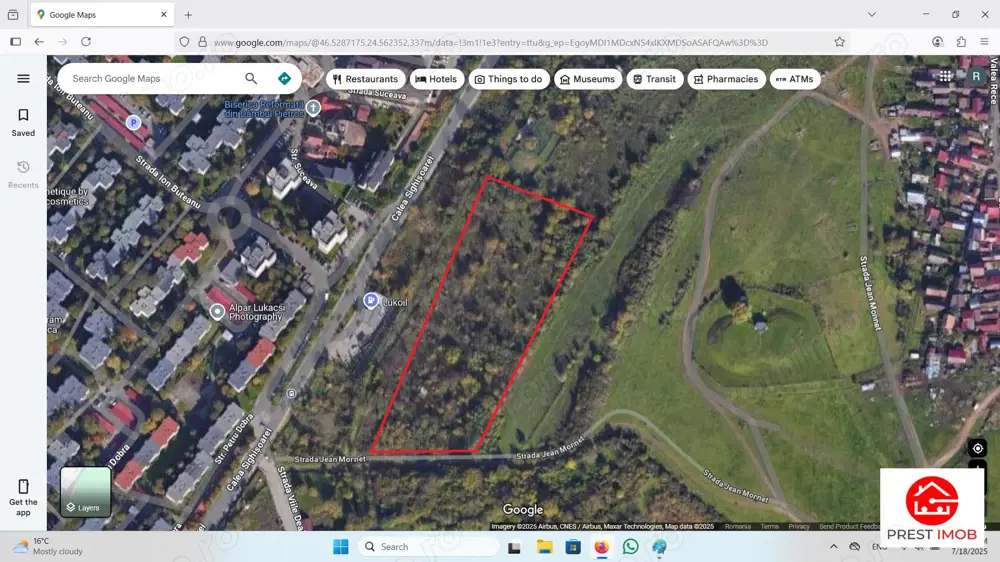Open the Google account avatar R
Image resolution: width=1000 pixels, height=562 pixels.
point(976,77)
